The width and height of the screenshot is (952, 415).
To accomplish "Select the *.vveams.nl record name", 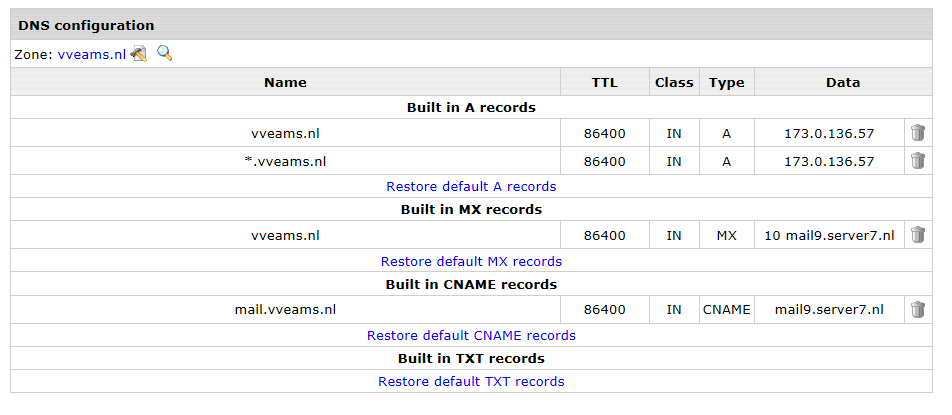I will click(285, 161).
